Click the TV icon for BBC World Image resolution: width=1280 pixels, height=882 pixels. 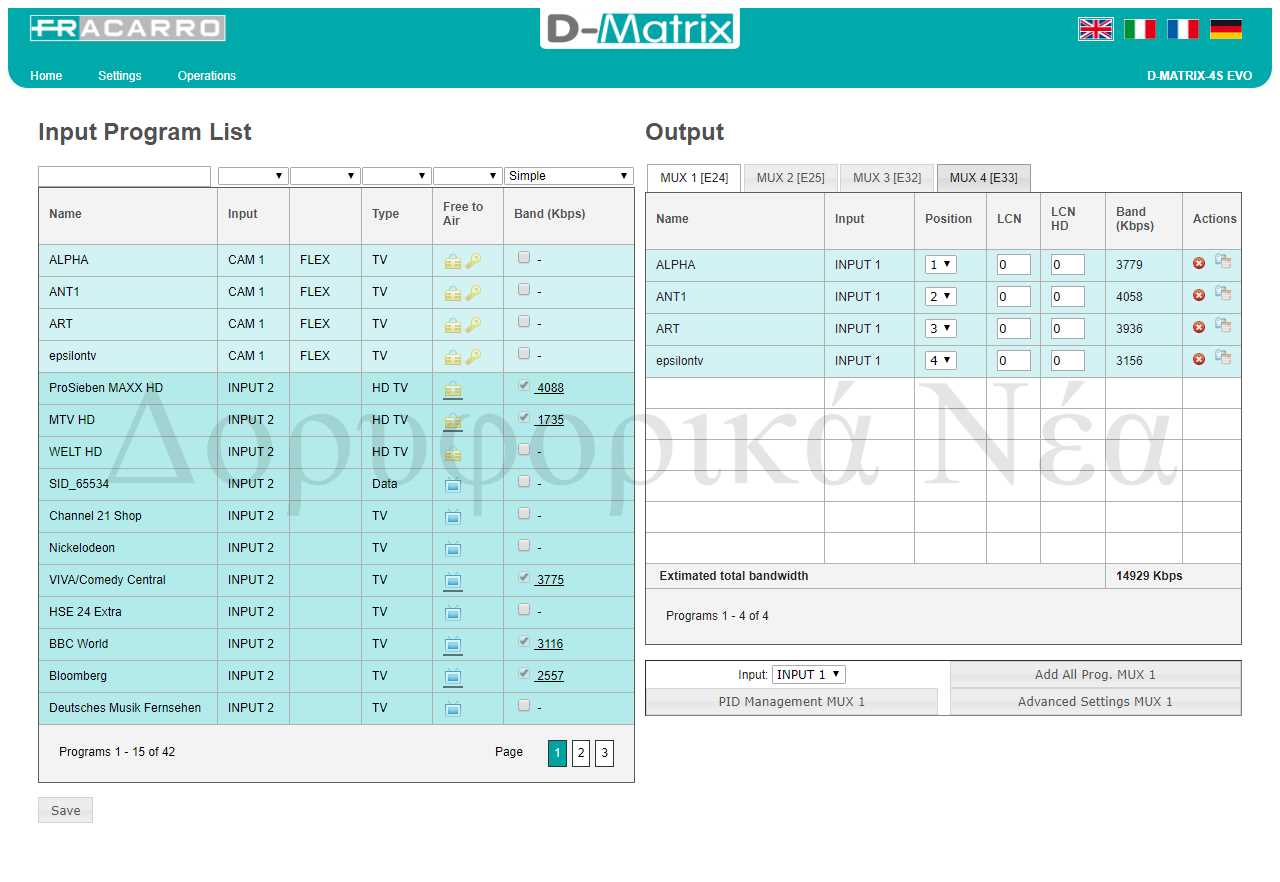pyautogui.click(x=453, y=645)
